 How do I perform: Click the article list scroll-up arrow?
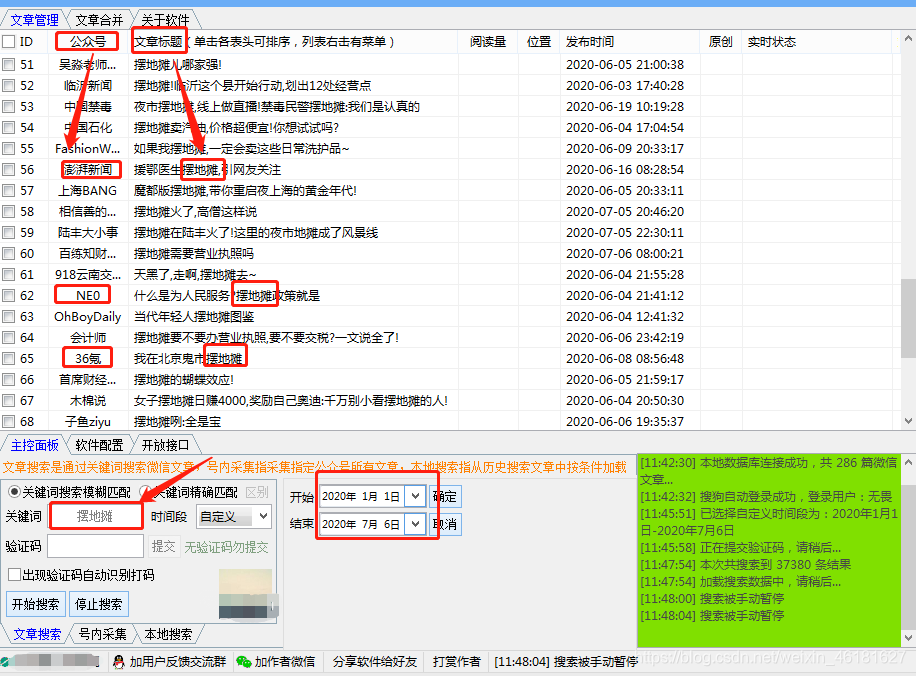point(908,39)
